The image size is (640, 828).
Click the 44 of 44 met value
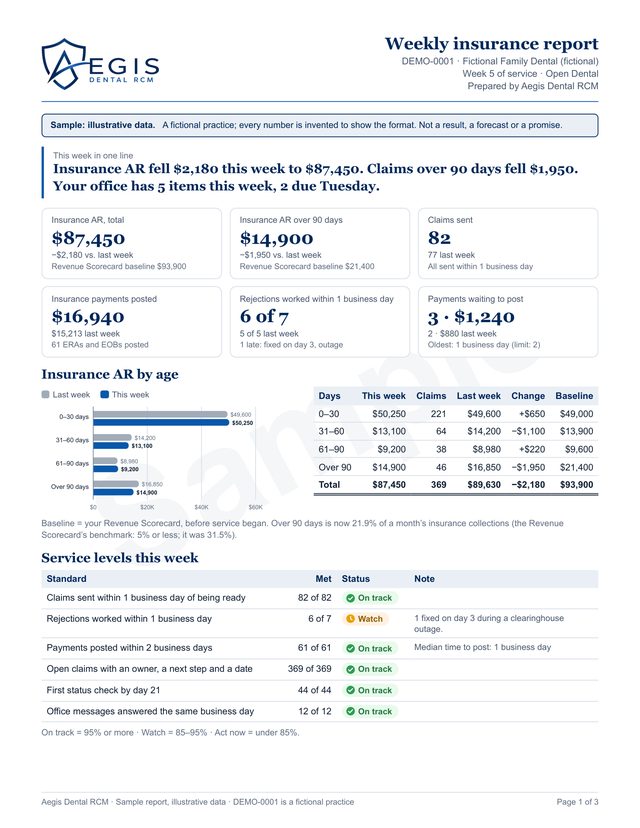click(x=315, y=690)
